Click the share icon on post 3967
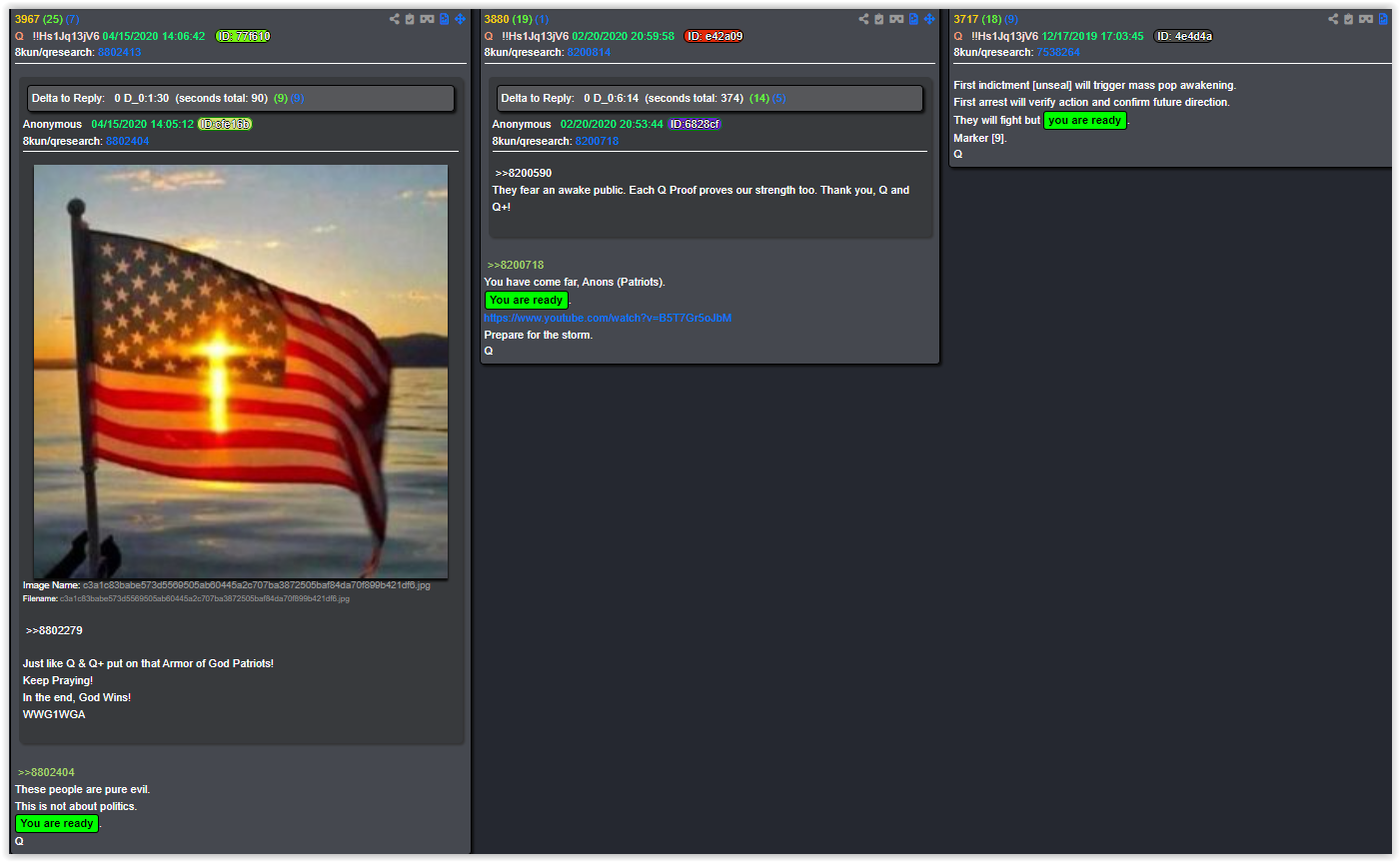The height and width of the screenshot is (862, 1400). 395,19
